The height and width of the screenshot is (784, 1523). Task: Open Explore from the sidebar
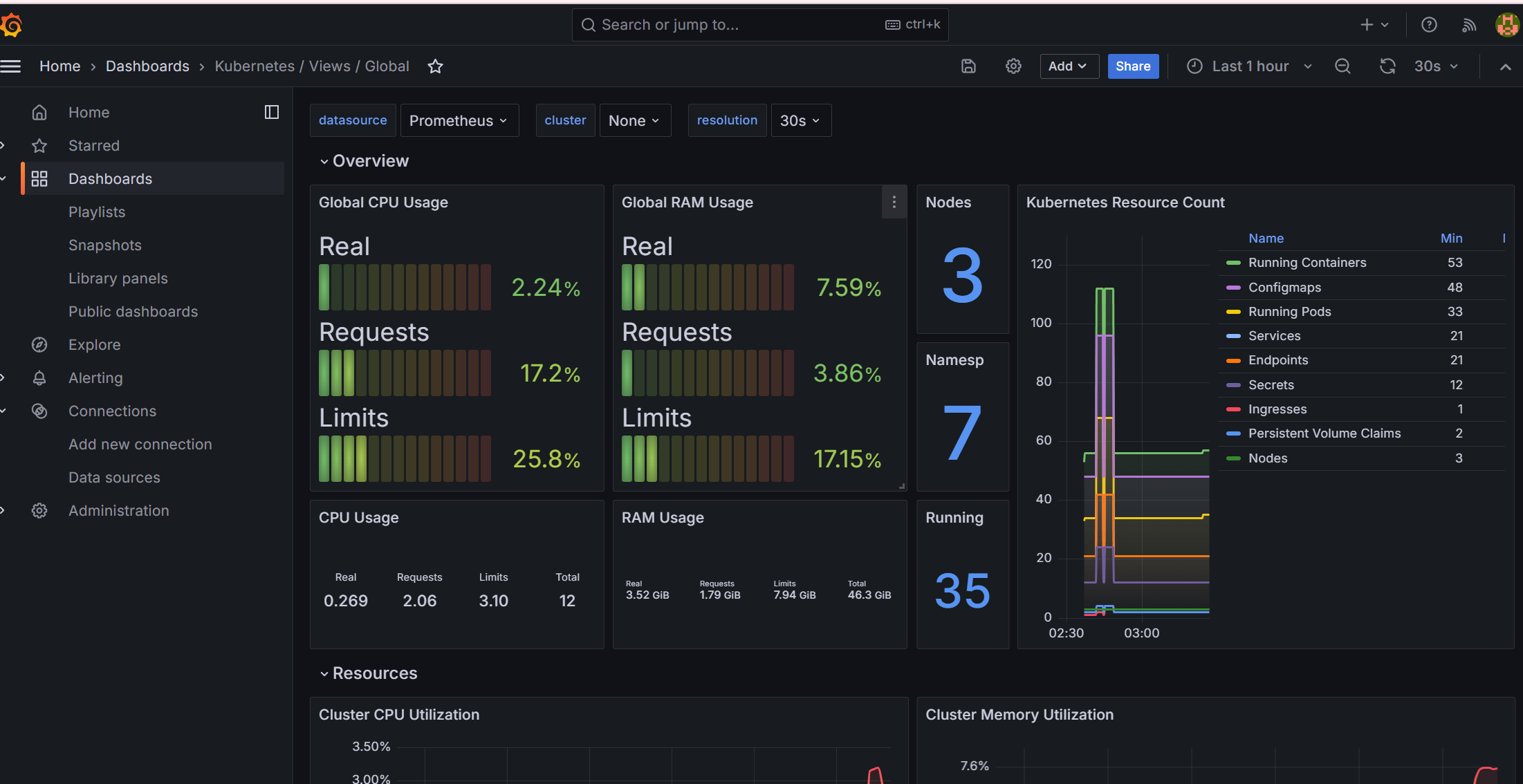point(94,344)
